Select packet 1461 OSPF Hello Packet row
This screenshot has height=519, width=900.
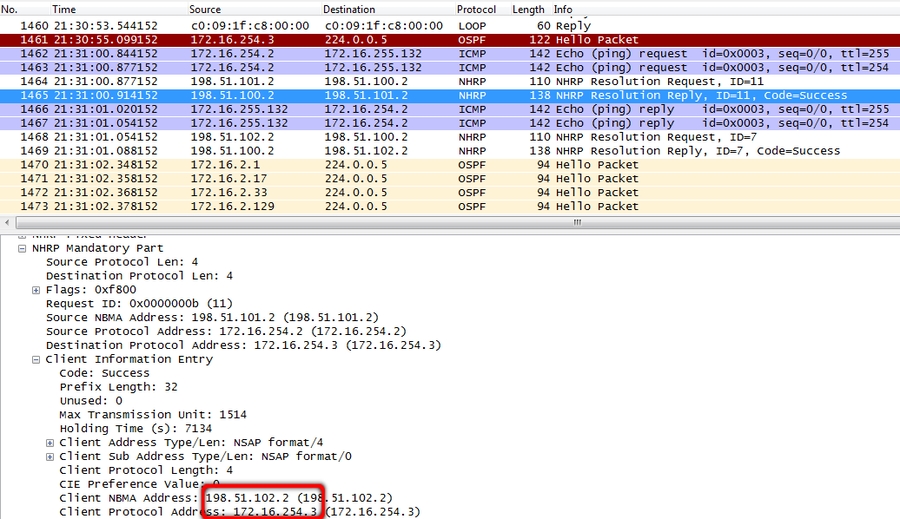[400, 39]
